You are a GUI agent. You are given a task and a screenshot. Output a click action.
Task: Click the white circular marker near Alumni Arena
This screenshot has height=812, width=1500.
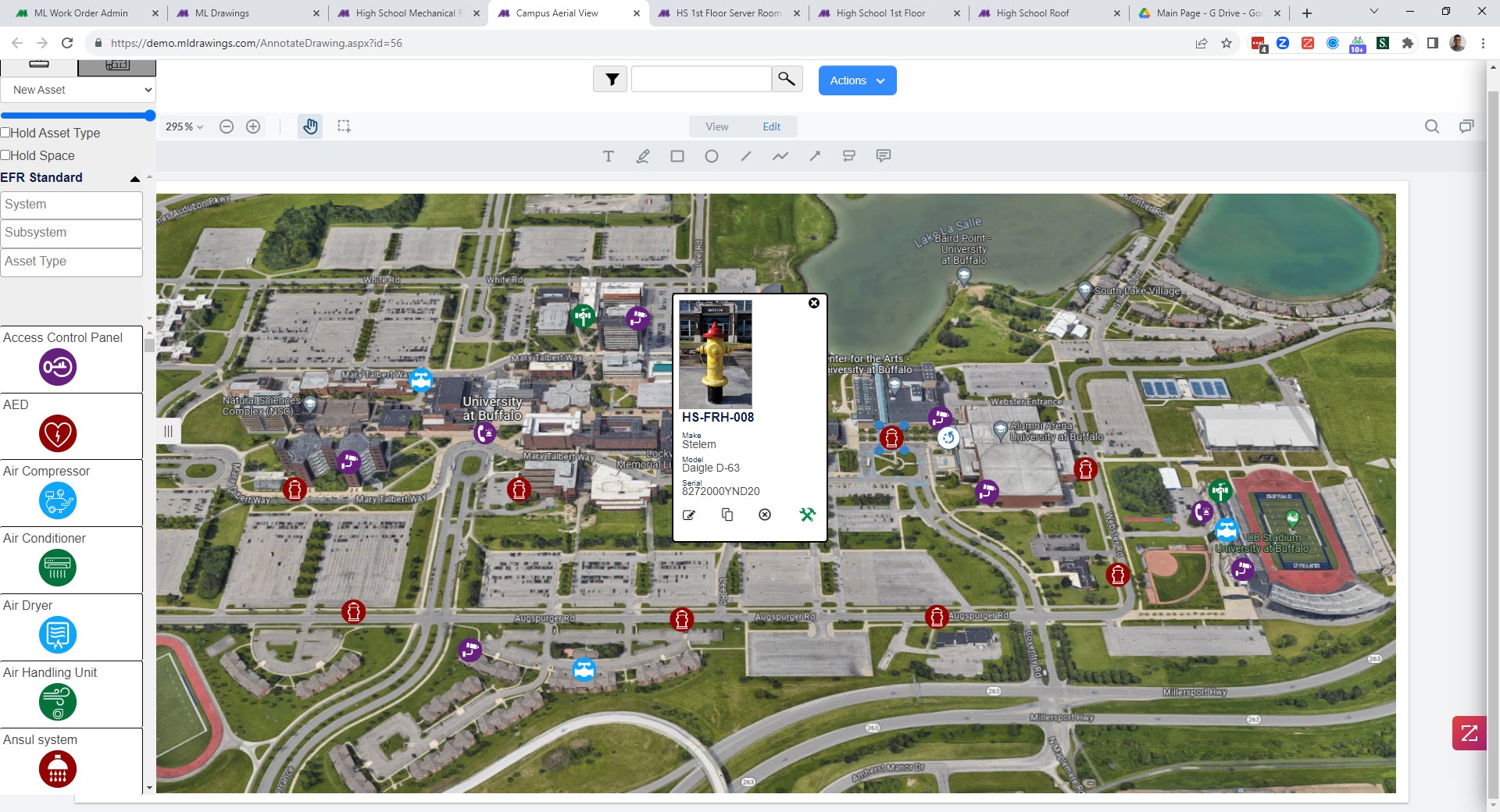point(948,437)
